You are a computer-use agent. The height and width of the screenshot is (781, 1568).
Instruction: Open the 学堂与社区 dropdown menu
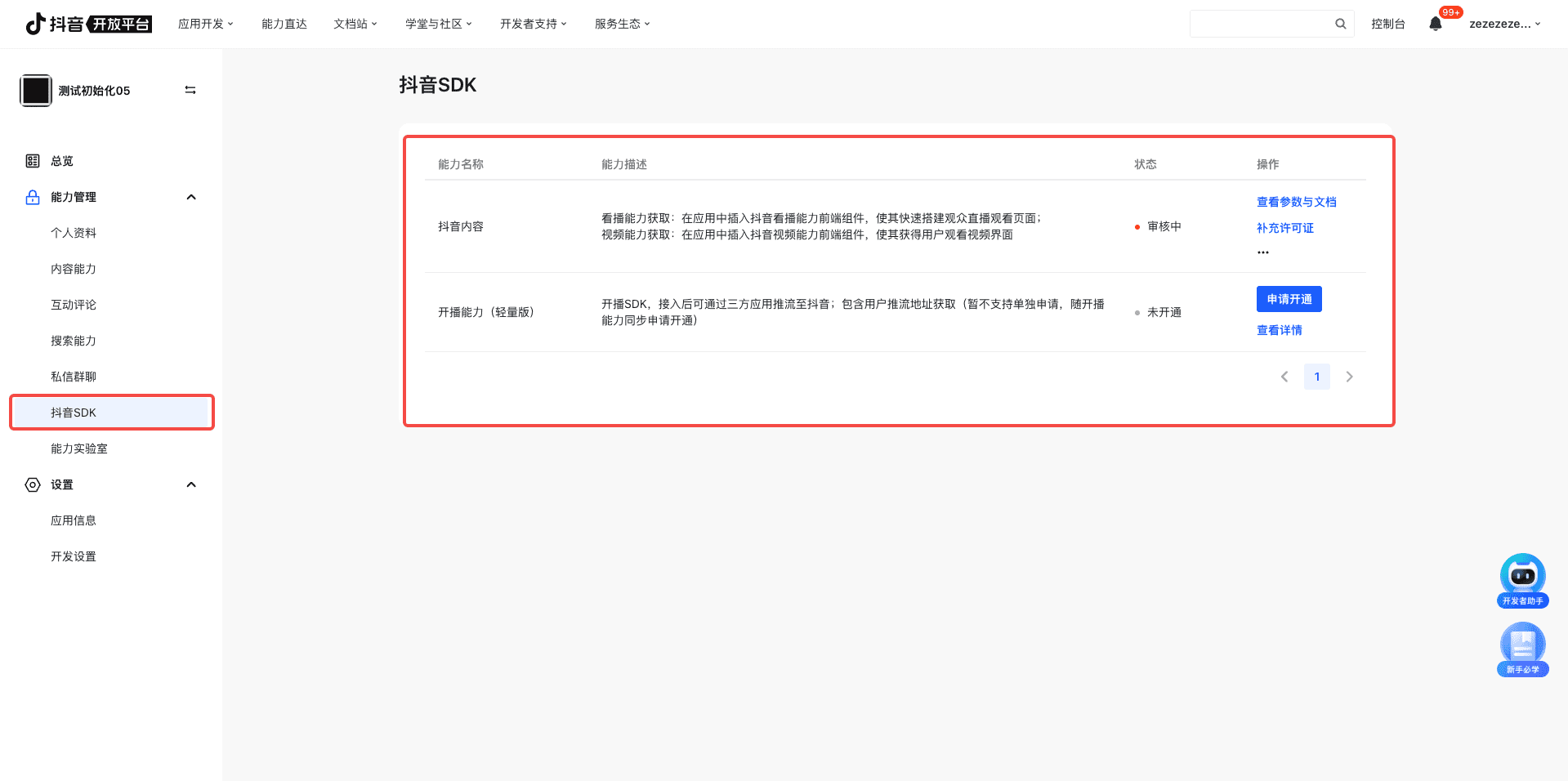pos(439,24)
